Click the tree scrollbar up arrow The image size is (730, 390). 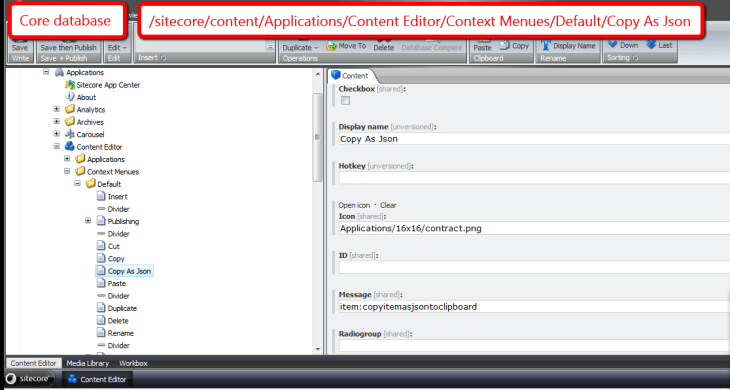pos(318,74)
